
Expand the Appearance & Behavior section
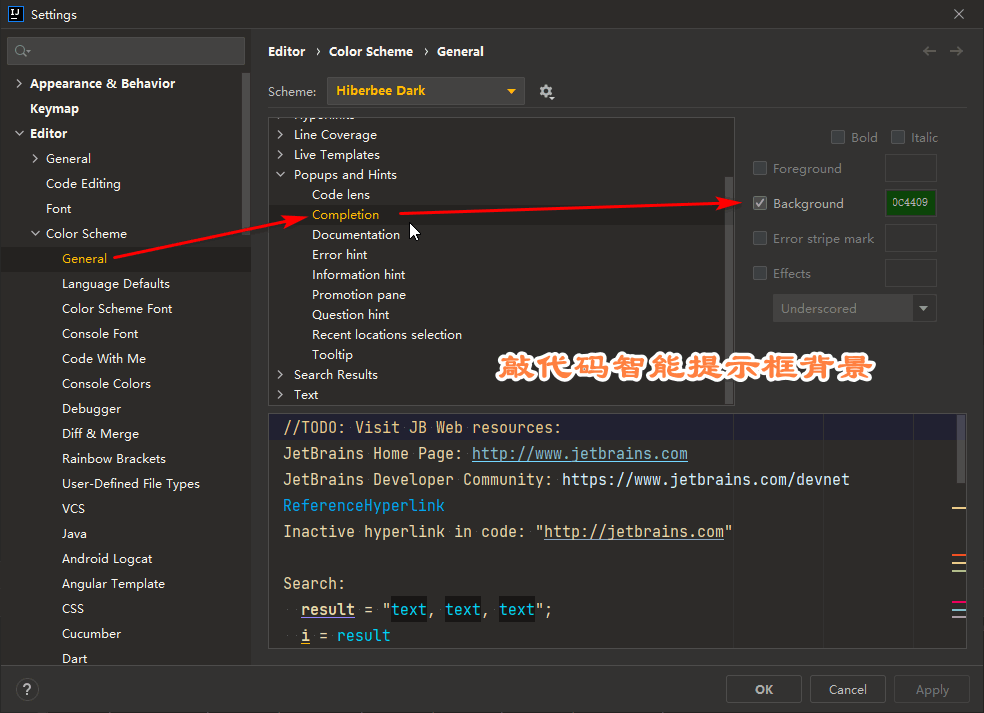coord(19,84)
